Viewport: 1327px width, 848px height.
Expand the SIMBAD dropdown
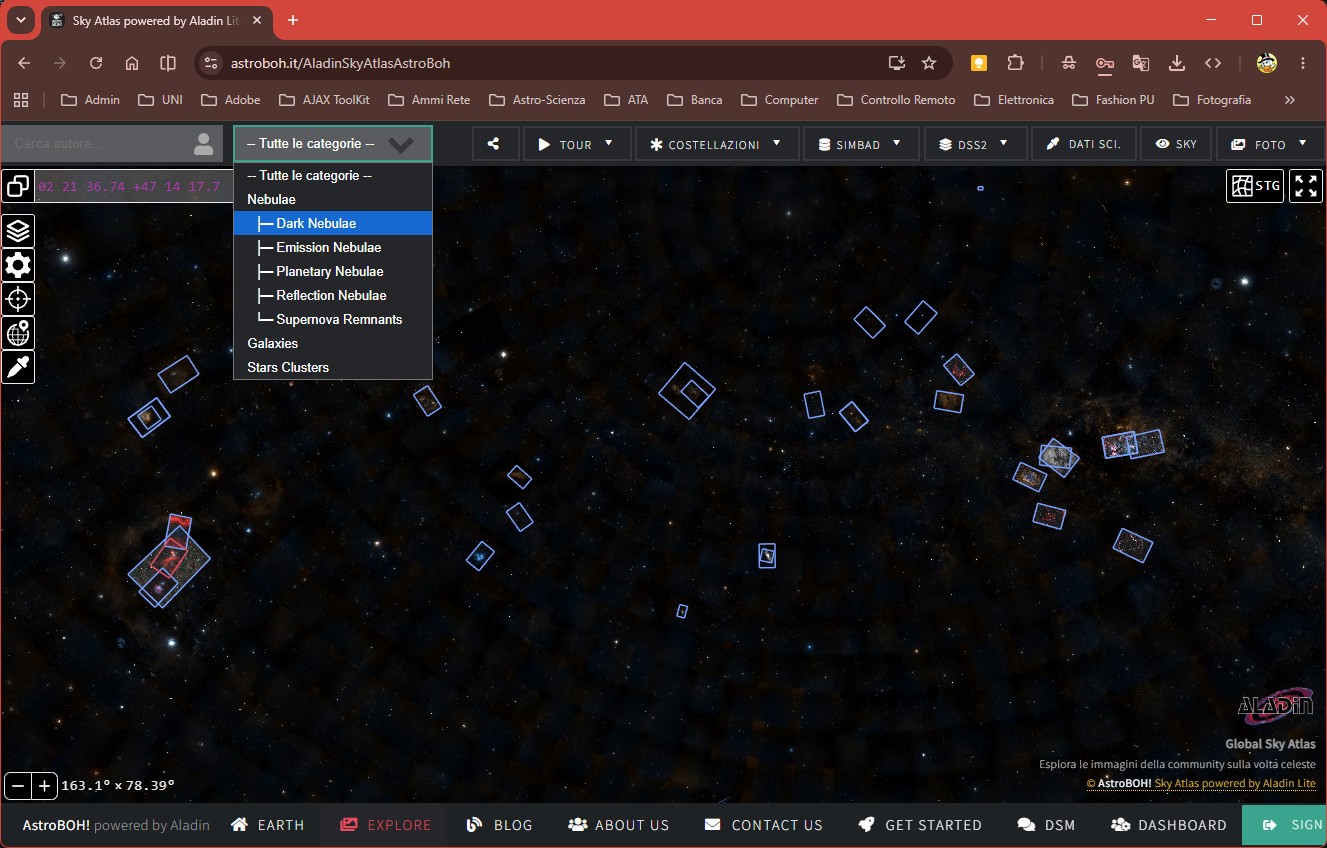pyautogui.click(x=861, y=144)
